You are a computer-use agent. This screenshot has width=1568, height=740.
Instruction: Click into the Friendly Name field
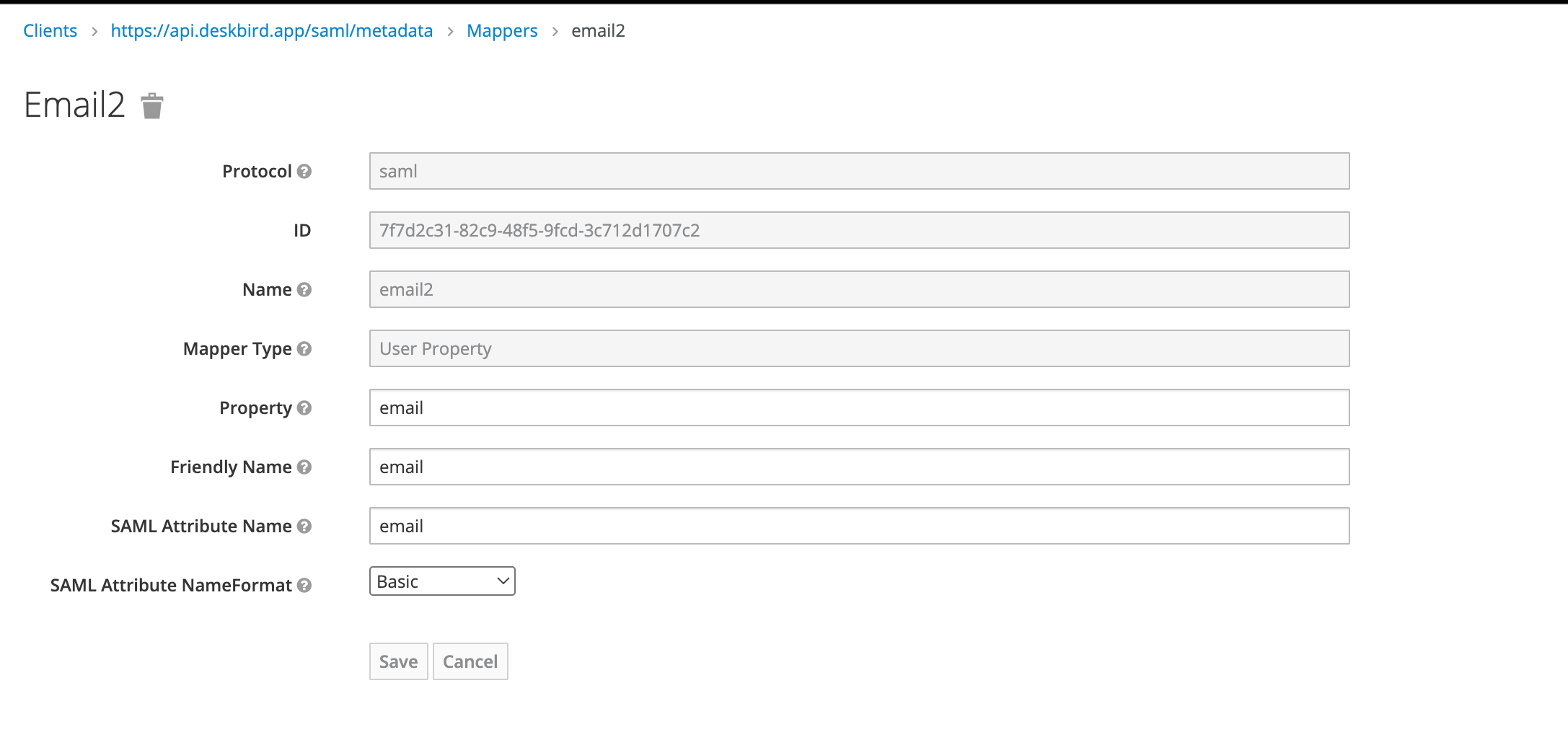pos(859,467)
